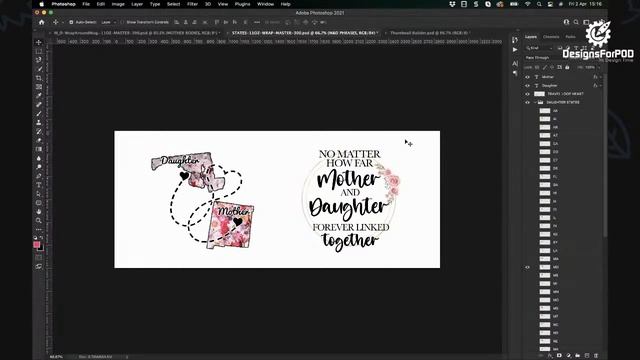Enable the Auto-Select checkbox

(71, 22)
